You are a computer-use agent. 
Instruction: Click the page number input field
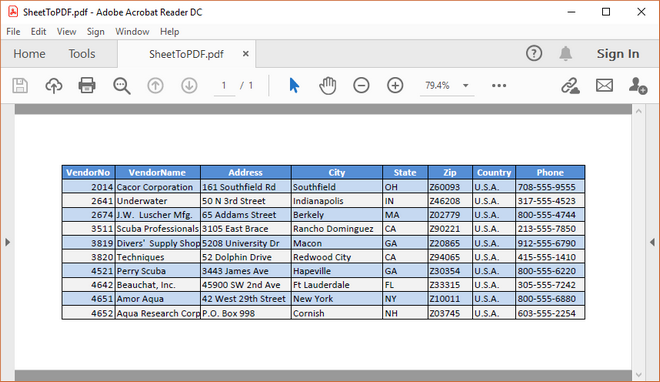coord(224,86)
